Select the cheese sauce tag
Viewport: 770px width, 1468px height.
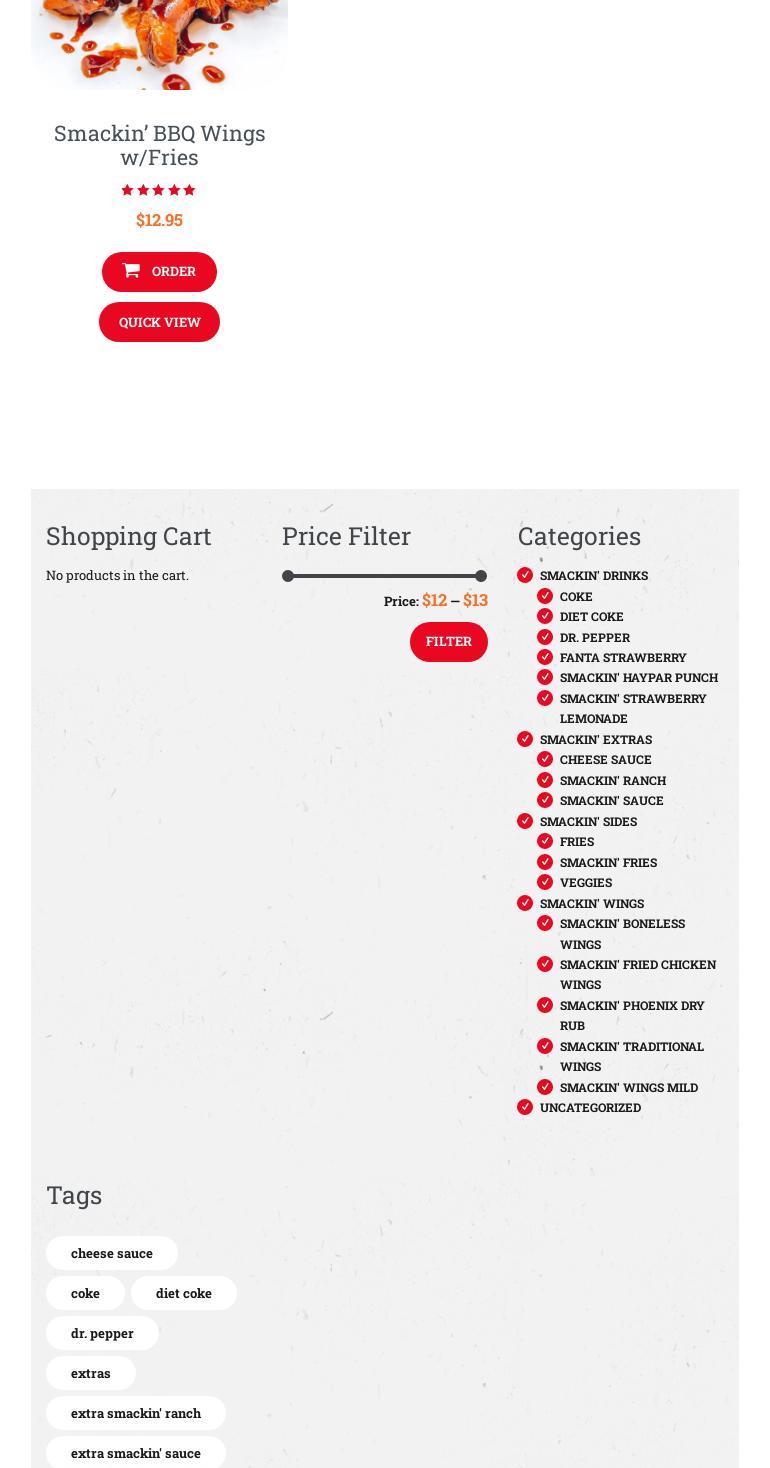click(112, 1253)
